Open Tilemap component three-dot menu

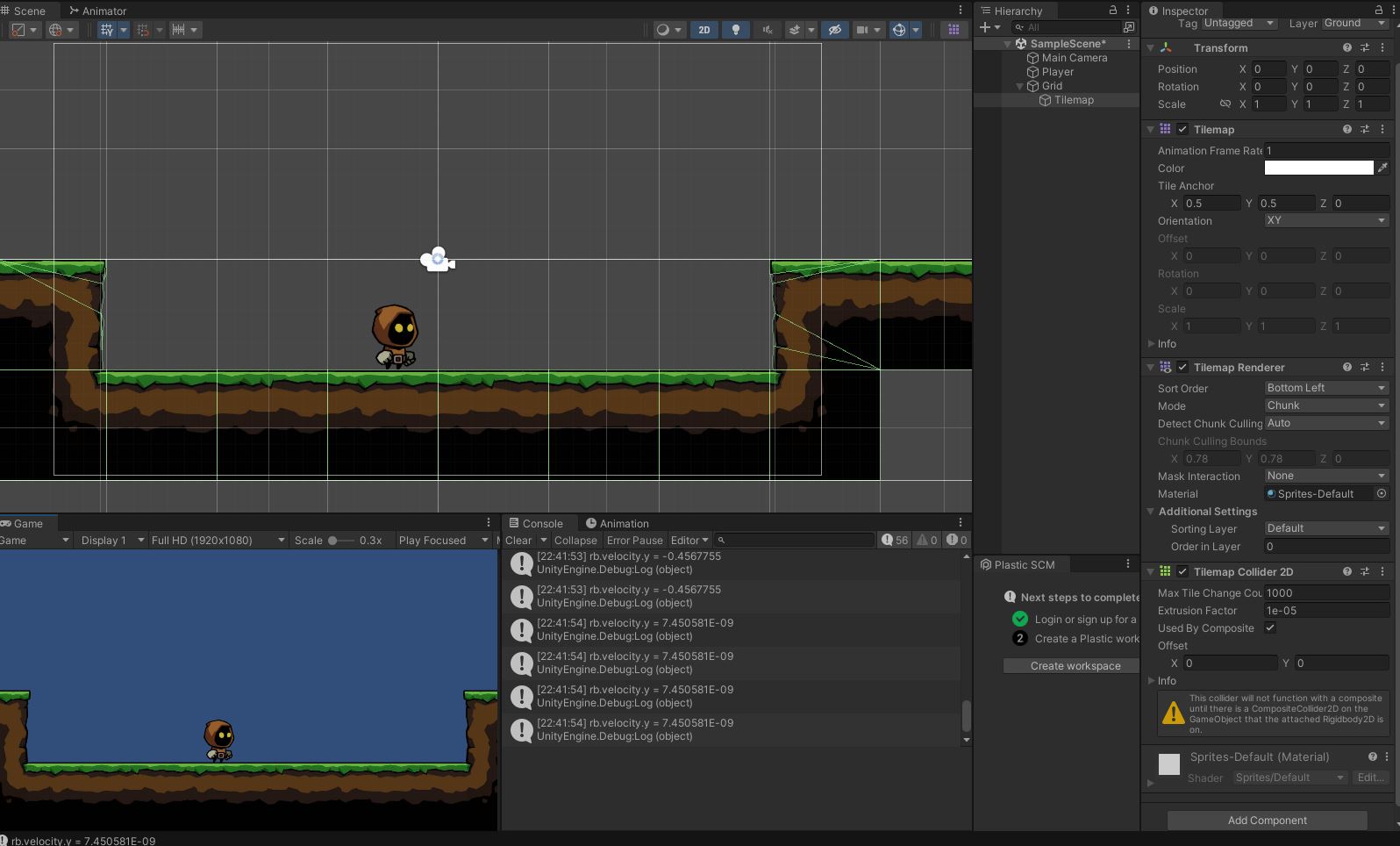click(x=1383, y=129)
